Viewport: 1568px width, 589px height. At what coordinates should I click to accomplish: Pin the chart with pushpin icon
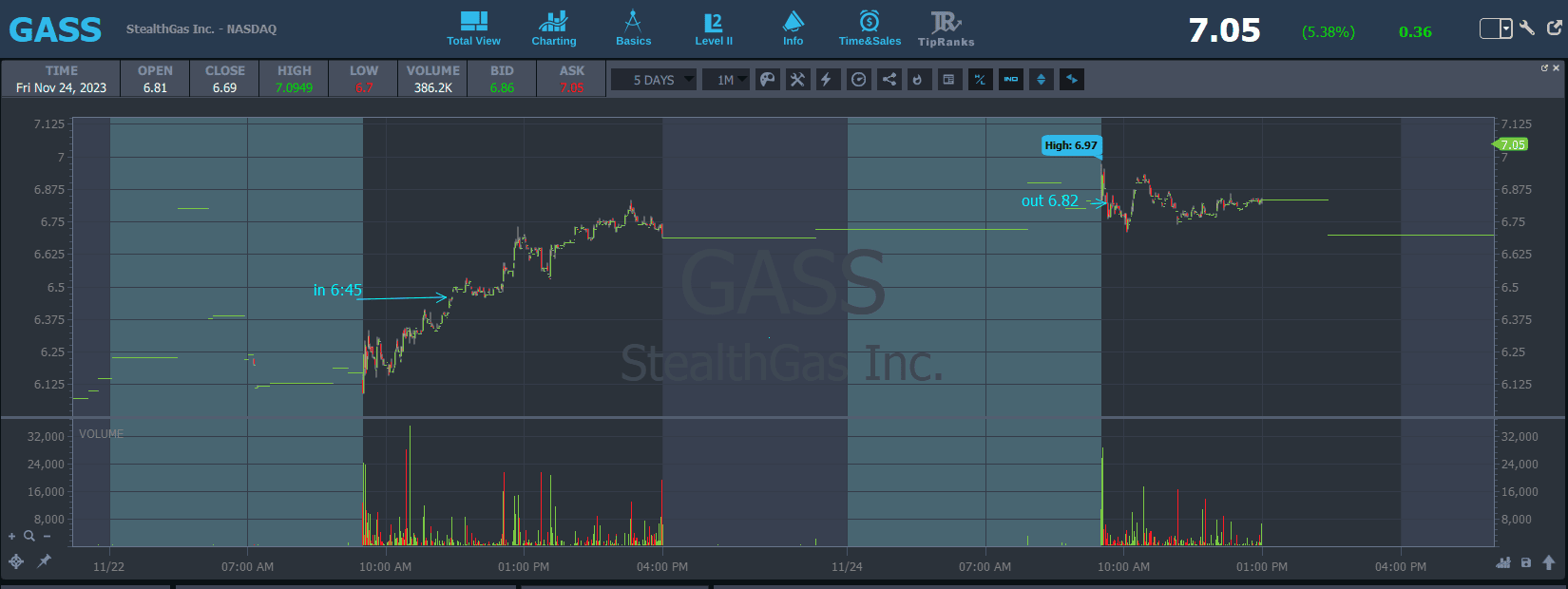(x=44, y=561)
